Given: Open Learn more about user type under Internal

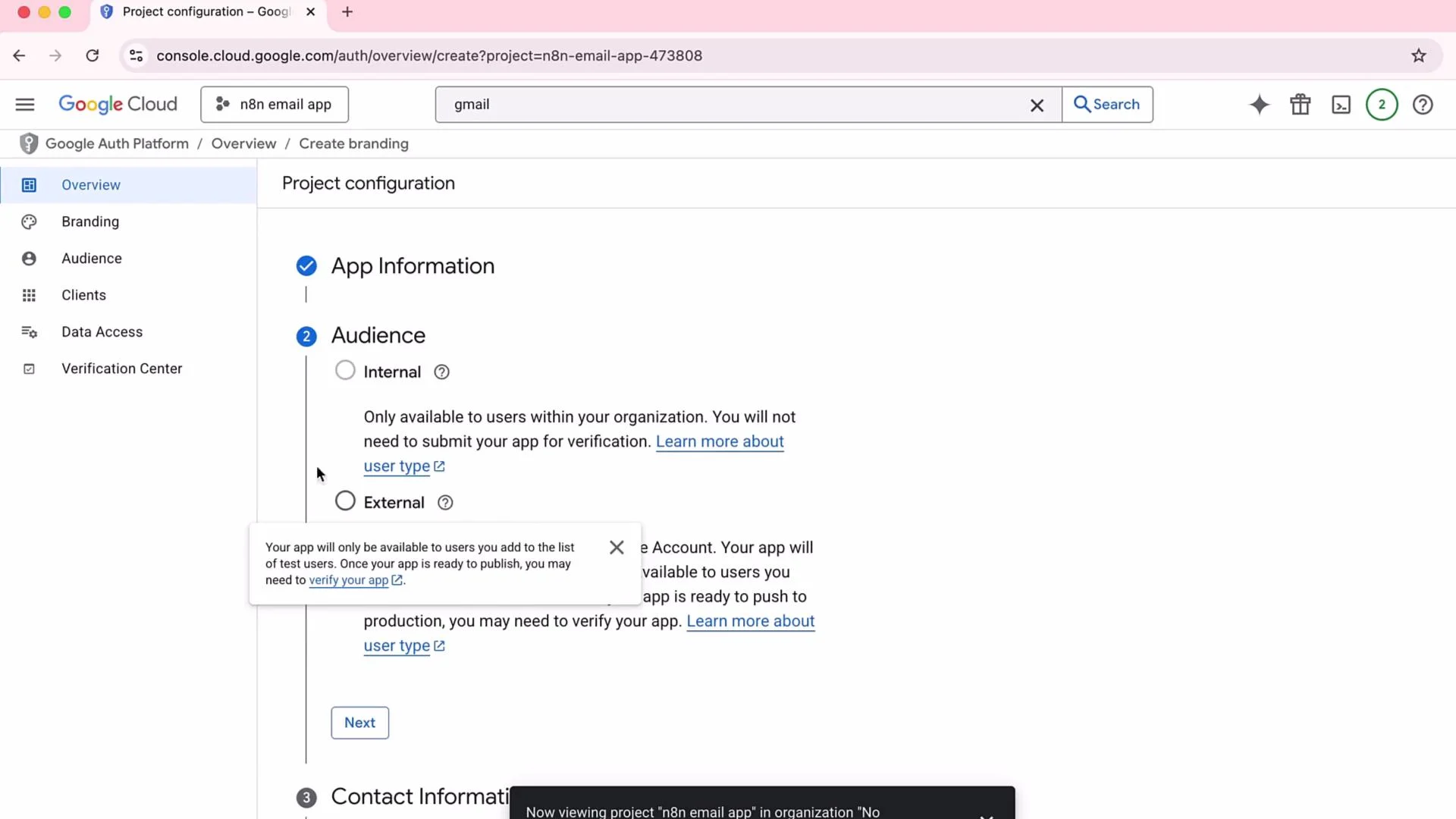Looking at the screenshot, I should pyautogui.click(x=720, y=441).
